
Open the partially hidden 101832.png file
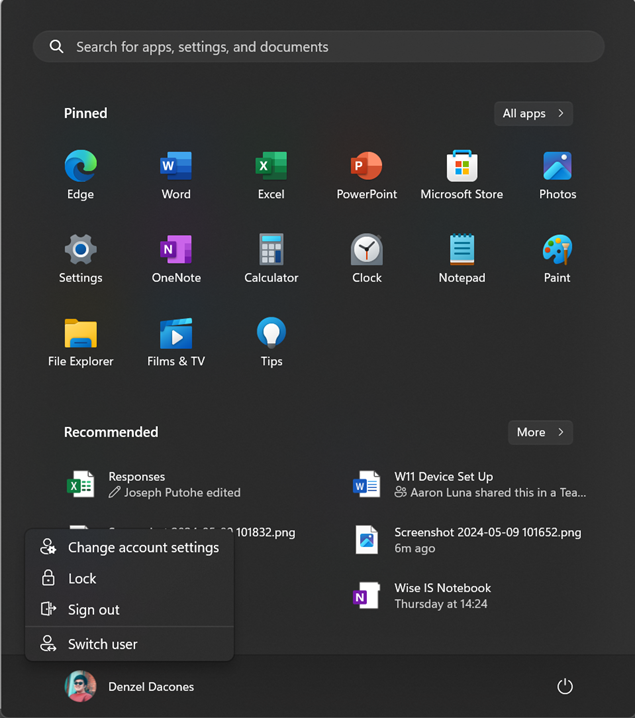pyautogui.click(x=265, y=532)
